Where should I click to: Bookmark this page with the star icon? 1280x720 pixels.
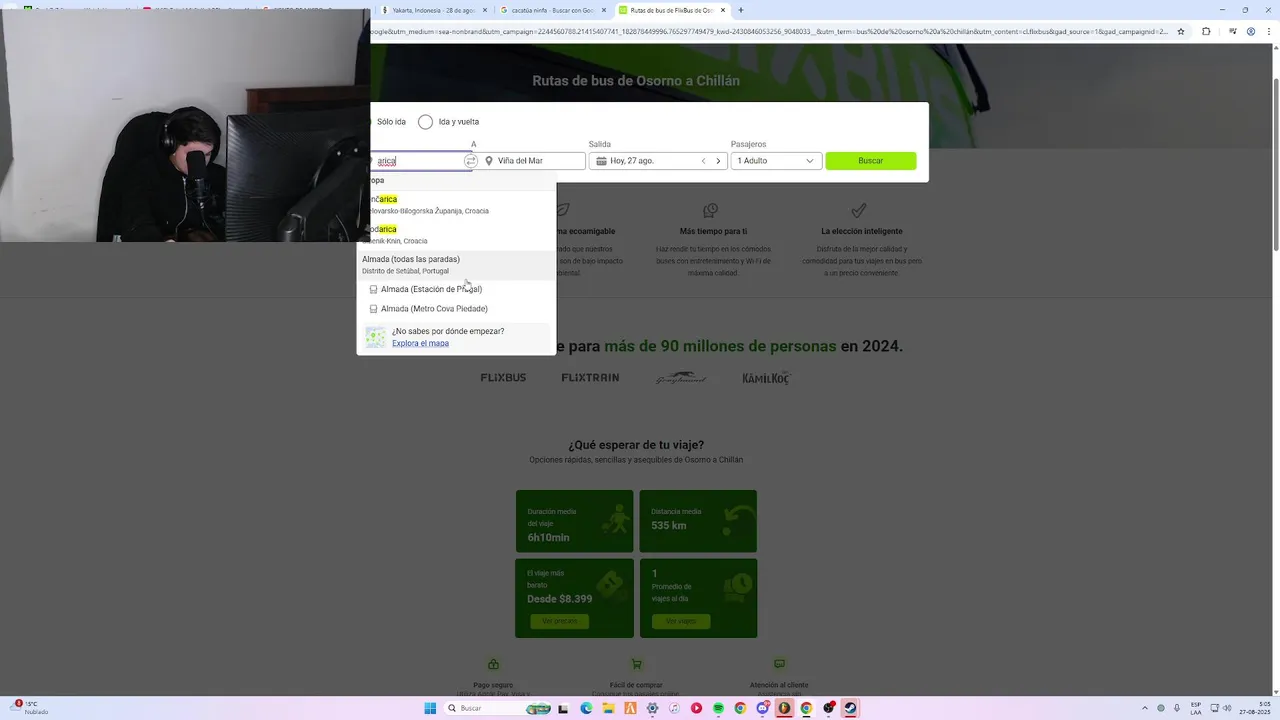click(x=1181, y=31)
